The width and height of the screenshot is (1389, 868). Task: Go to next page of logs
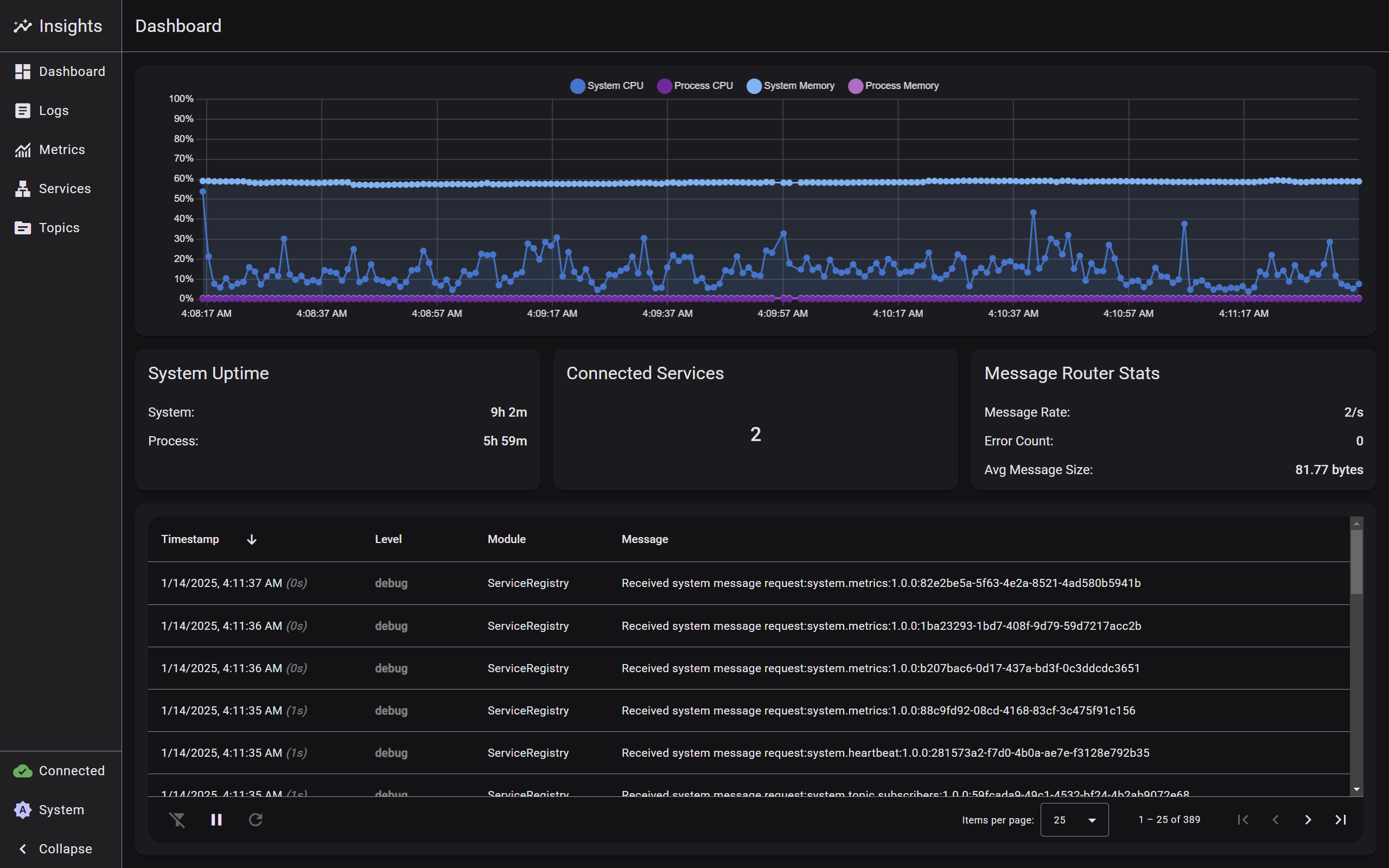(x=1308, y=820)
